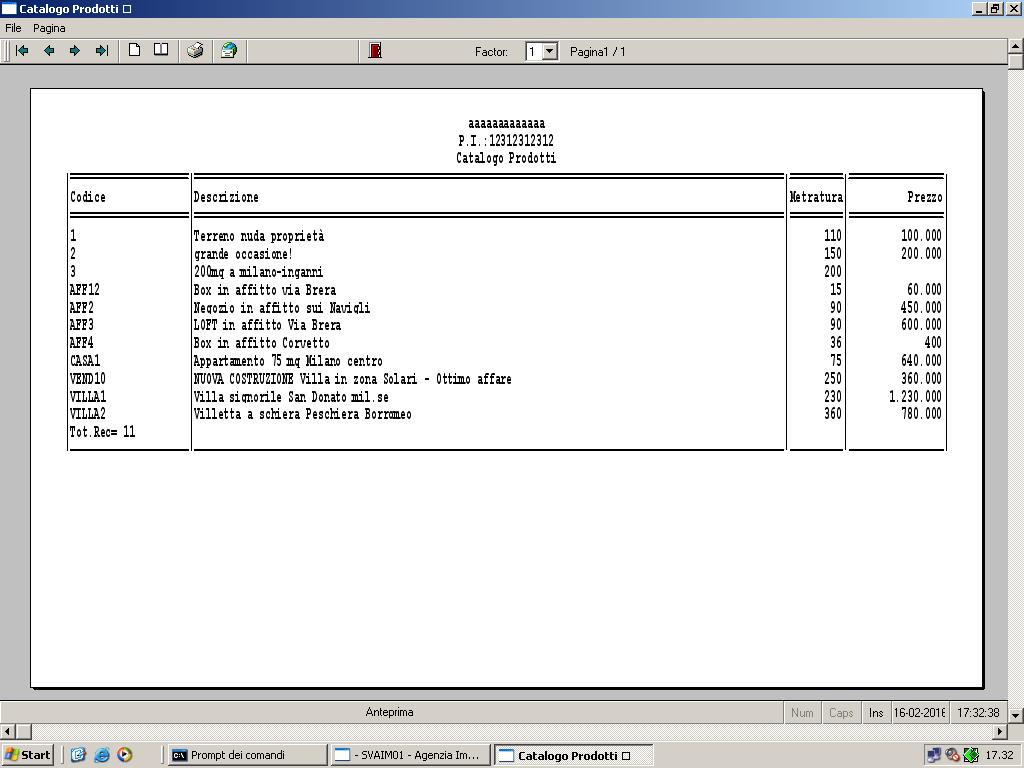Open the Factor zoom dropdown
The image size is (1024, 768).
click(x=549, y=51)
